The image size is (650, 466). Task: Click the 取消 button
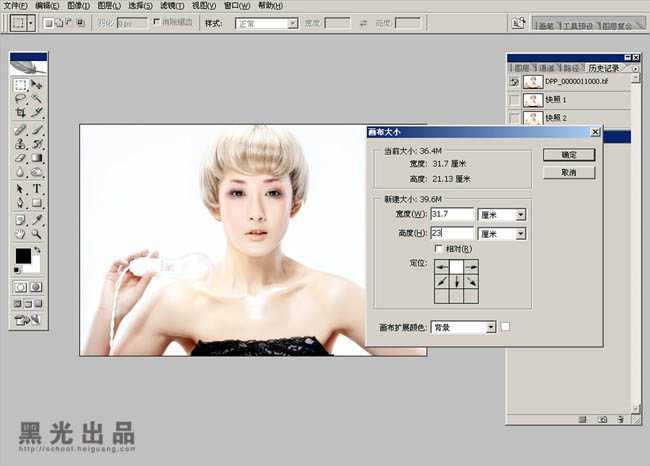point(568,172)
